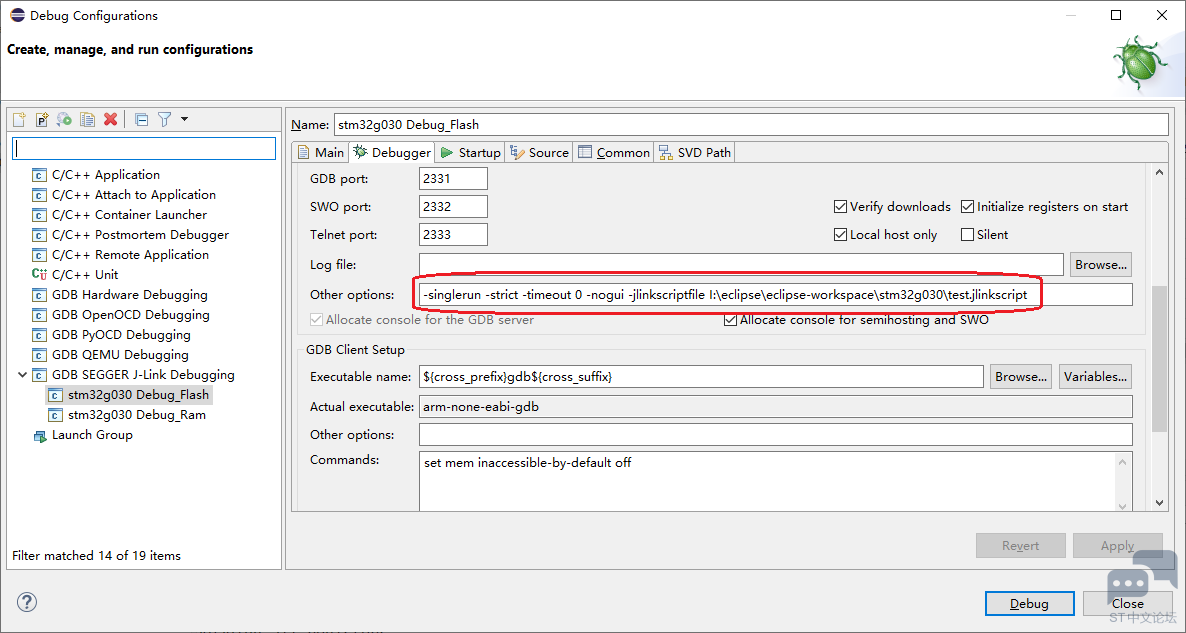Toggle Allocate console for semihosting and SWO
Screen dimensions: 1186x633
point(730,320)
